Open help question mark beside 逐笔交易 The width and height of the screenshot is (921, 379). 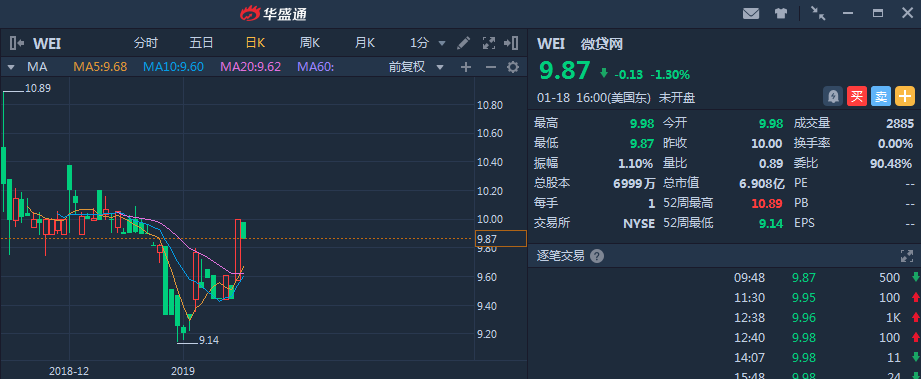click(597, 256)
